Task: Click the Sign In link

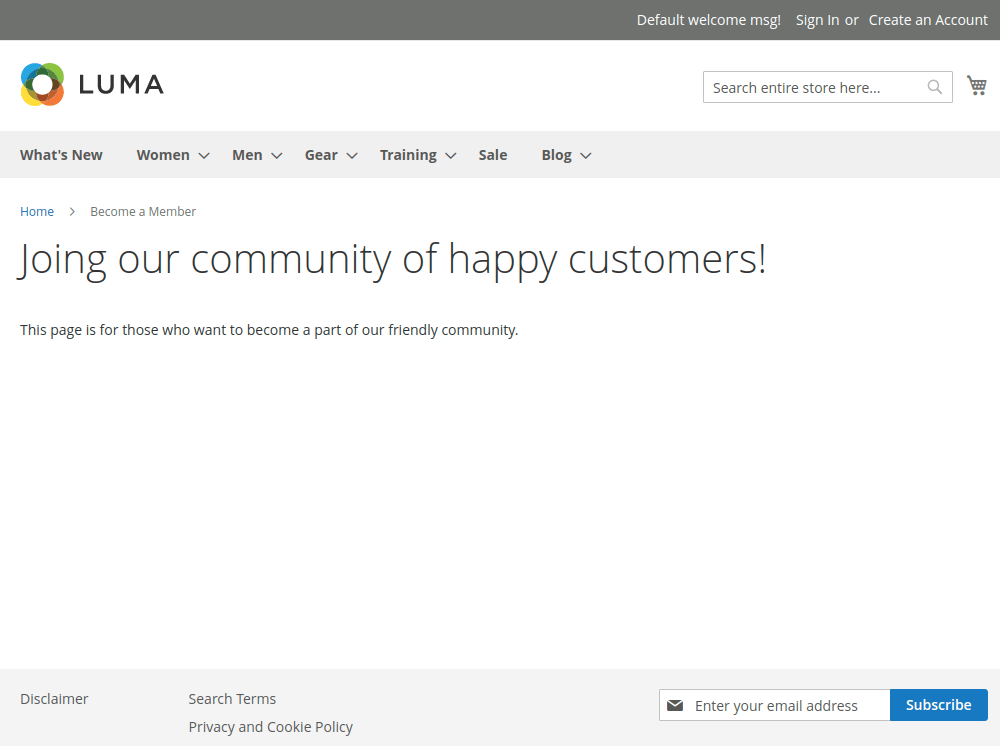Action: pyautogui.click(x=817, y=20)
